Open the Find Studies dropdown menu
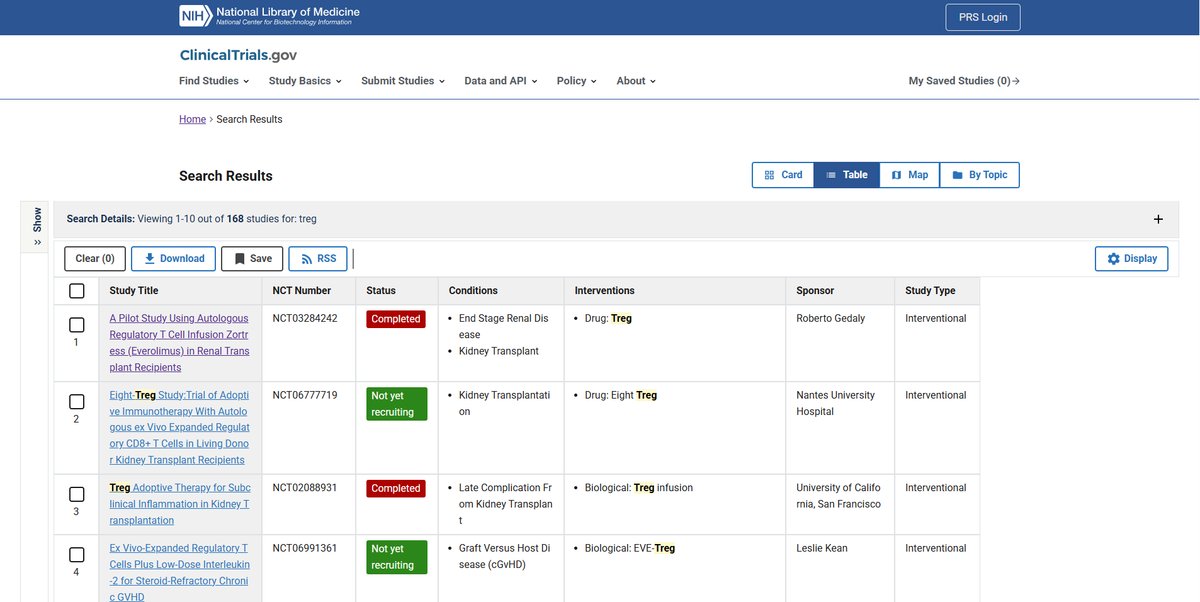The image size is (1200, 602). (213, 81)
